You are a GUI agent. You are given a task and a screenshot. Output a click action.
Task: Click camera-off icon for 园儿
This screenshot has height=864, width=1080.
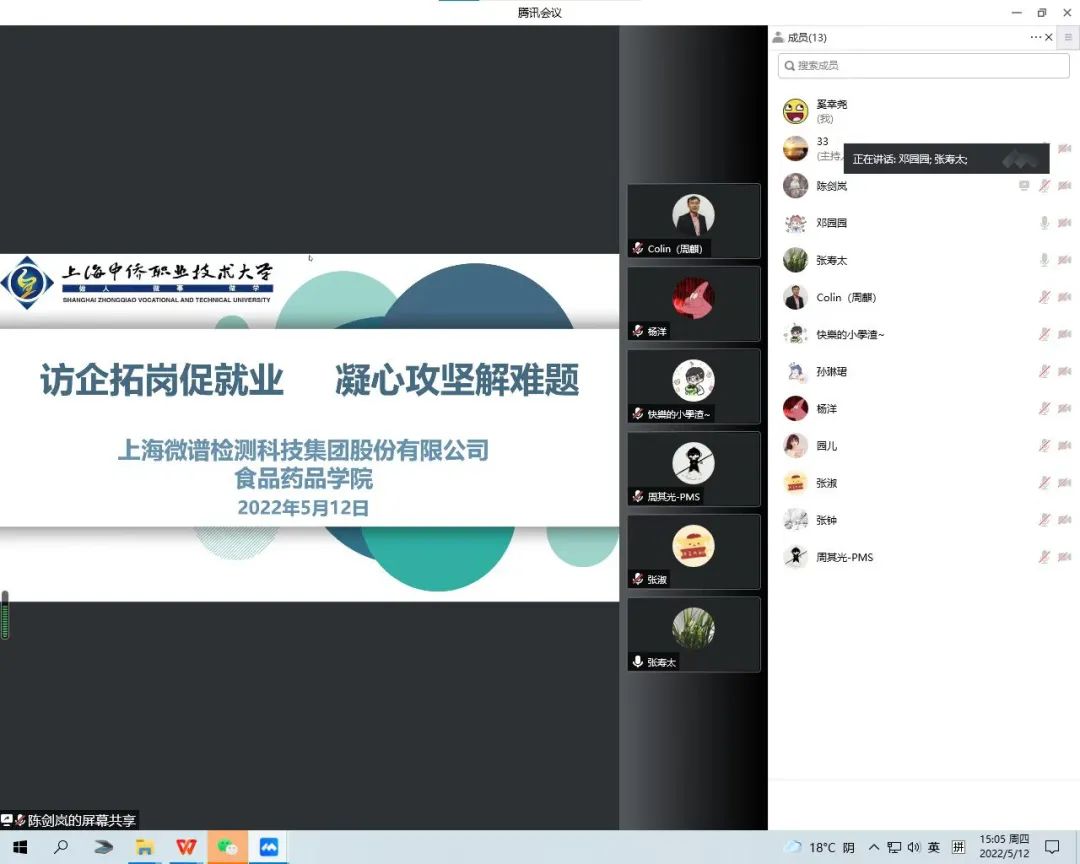[x=1064, y=446]
